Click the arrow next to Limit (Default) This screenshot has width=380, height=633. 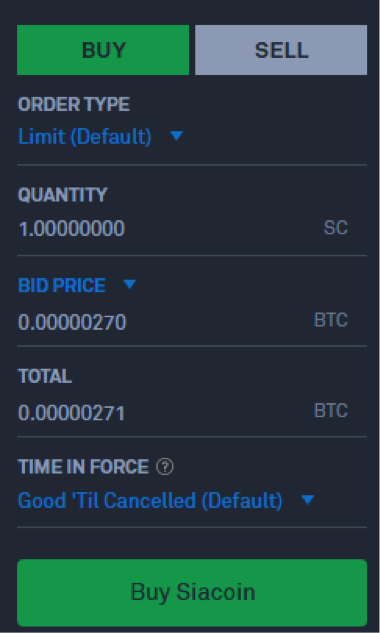tap(176, 136)
